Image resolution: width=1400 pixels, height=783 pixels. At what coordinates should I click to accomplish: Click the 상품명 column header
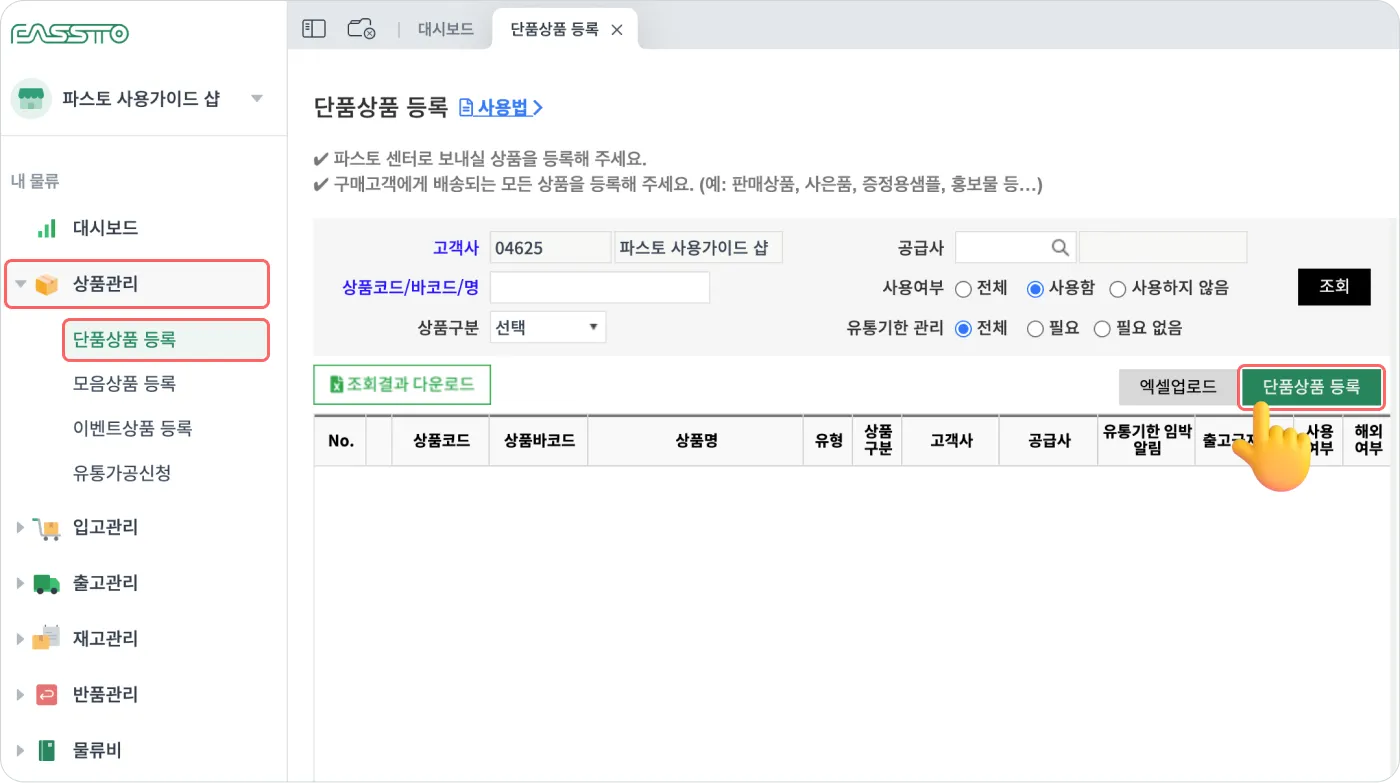[696, 441]
